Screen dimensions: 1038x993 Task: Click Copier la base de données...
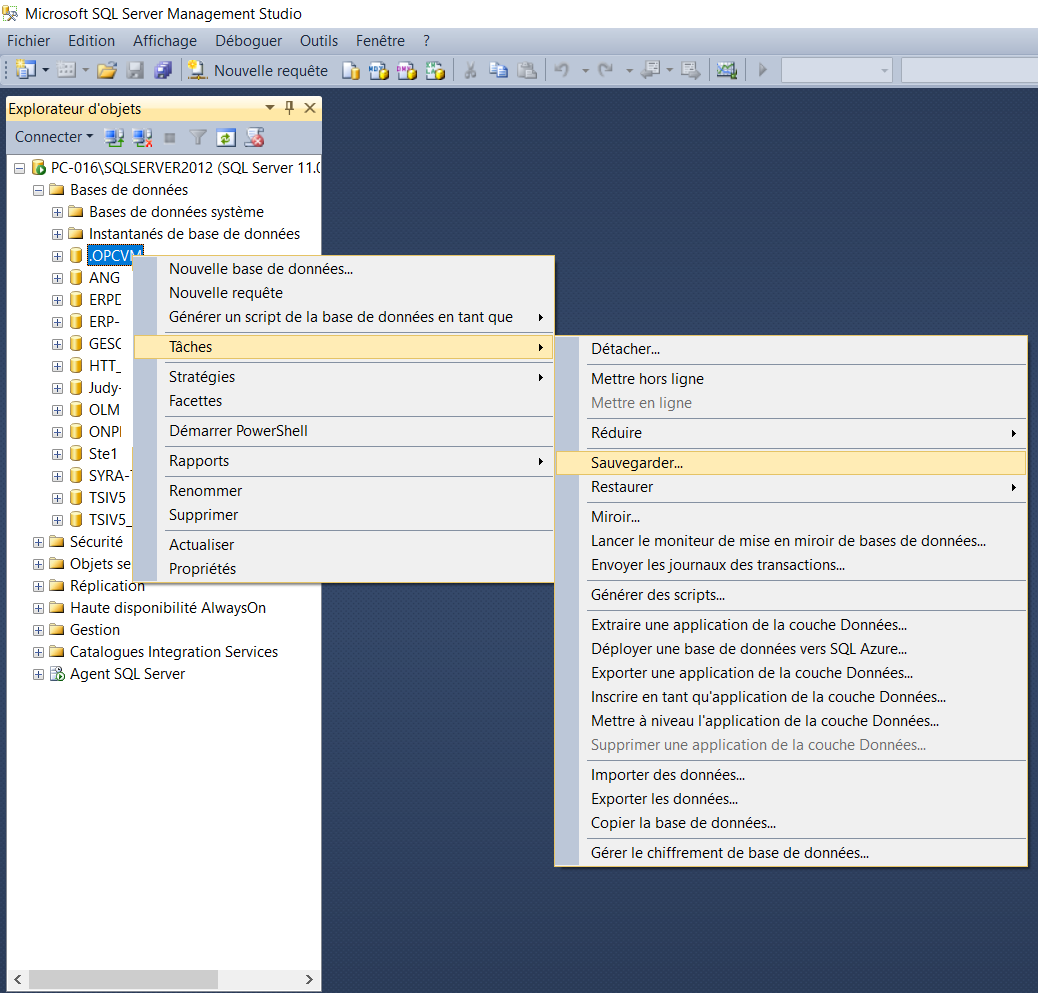click(x=791, y=823)
